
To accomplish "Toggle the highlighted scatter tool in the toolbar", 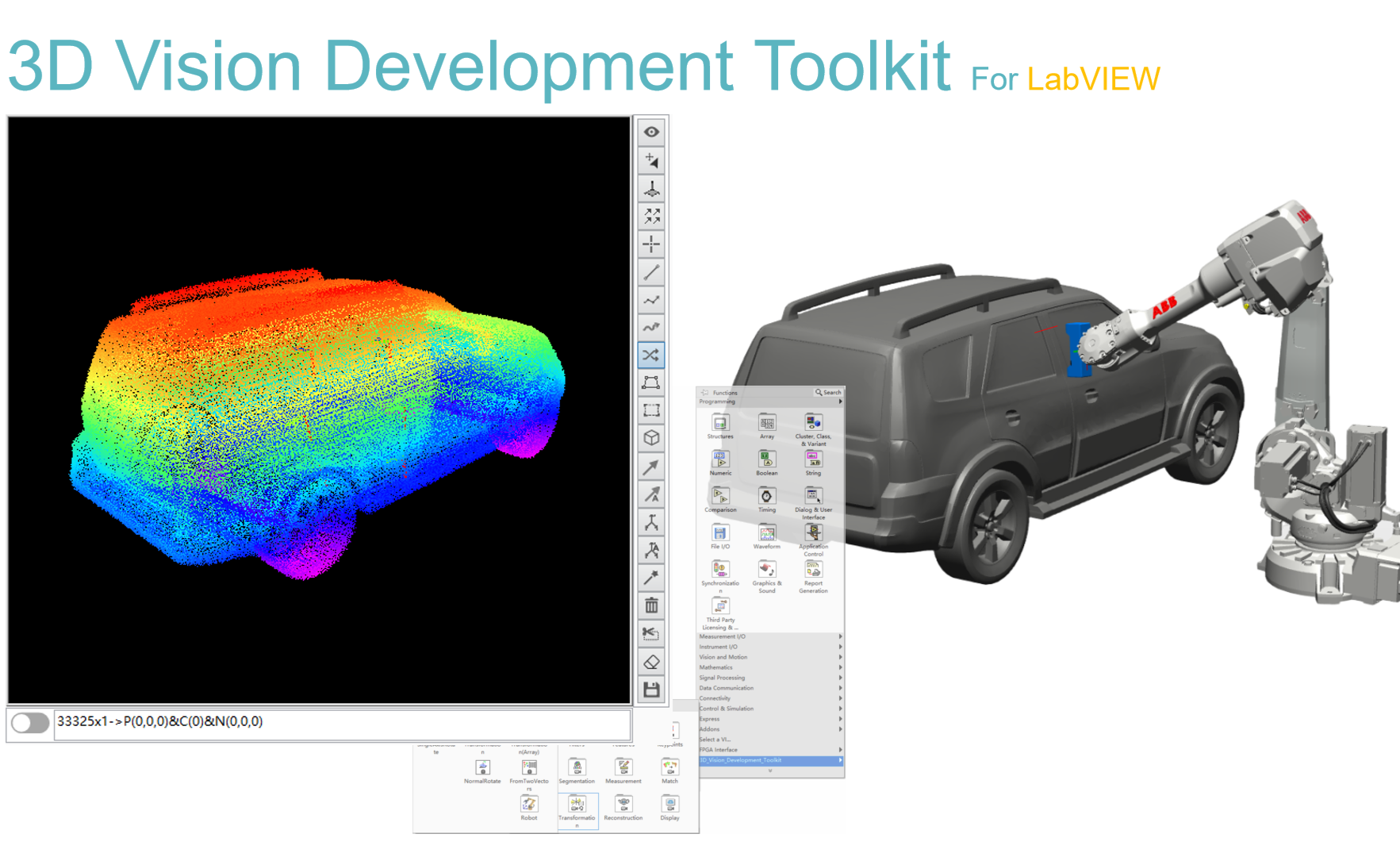I will click(x=652, y=355).
